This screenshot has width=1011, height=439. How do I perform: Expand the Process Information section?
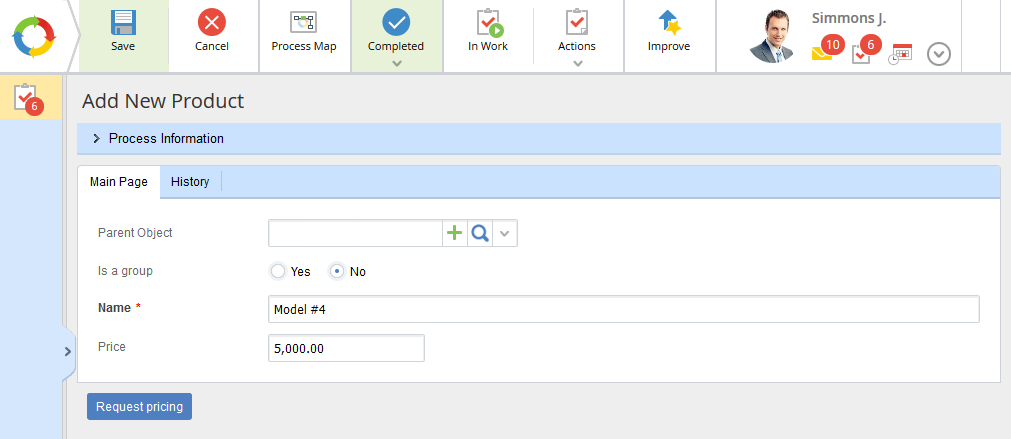point(97,139)
